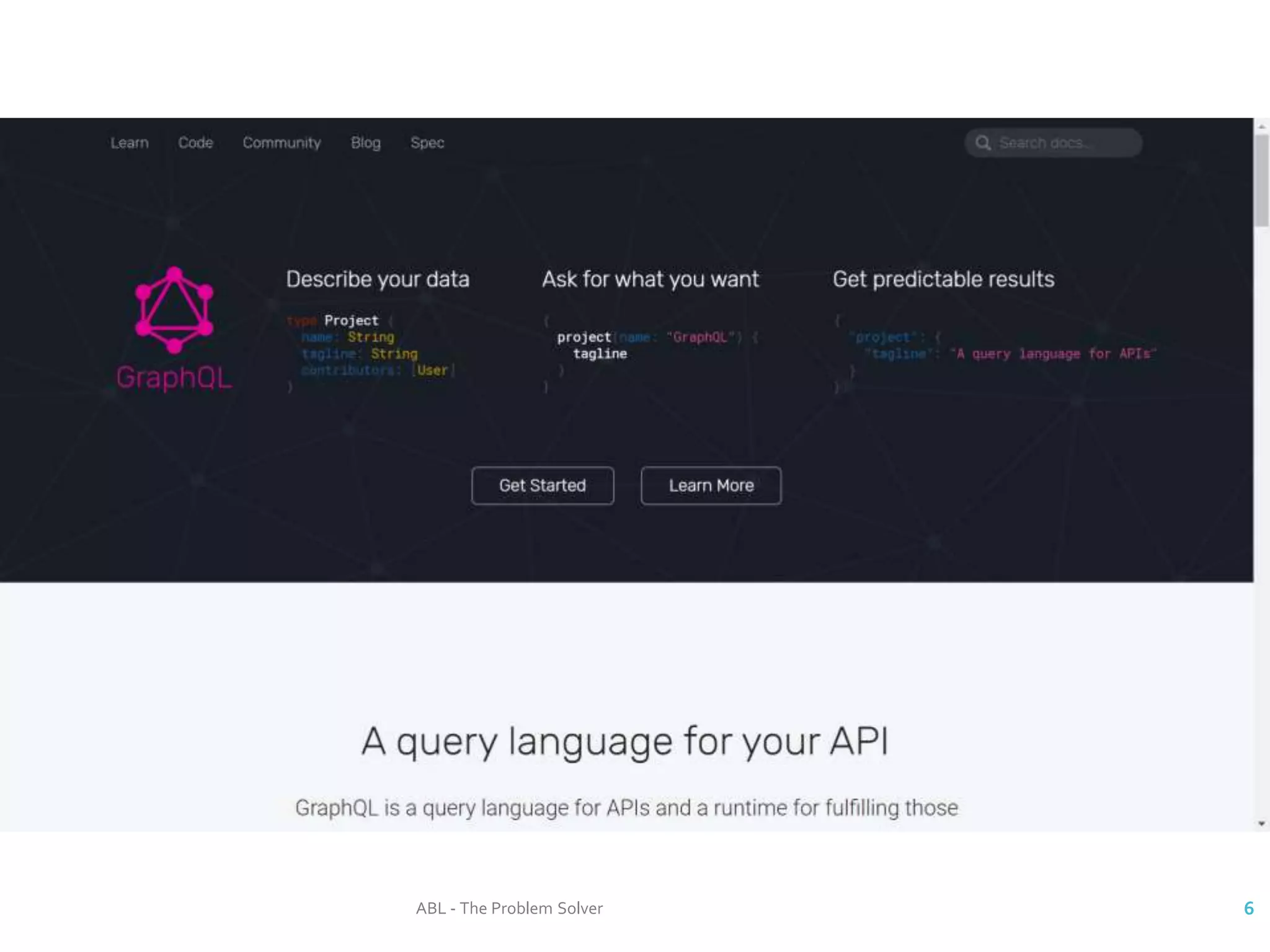The height and width of the screenshot is (952, 1270).
Task: Click the pink GraphQL logo icon
Action: [x=174, y=310]
